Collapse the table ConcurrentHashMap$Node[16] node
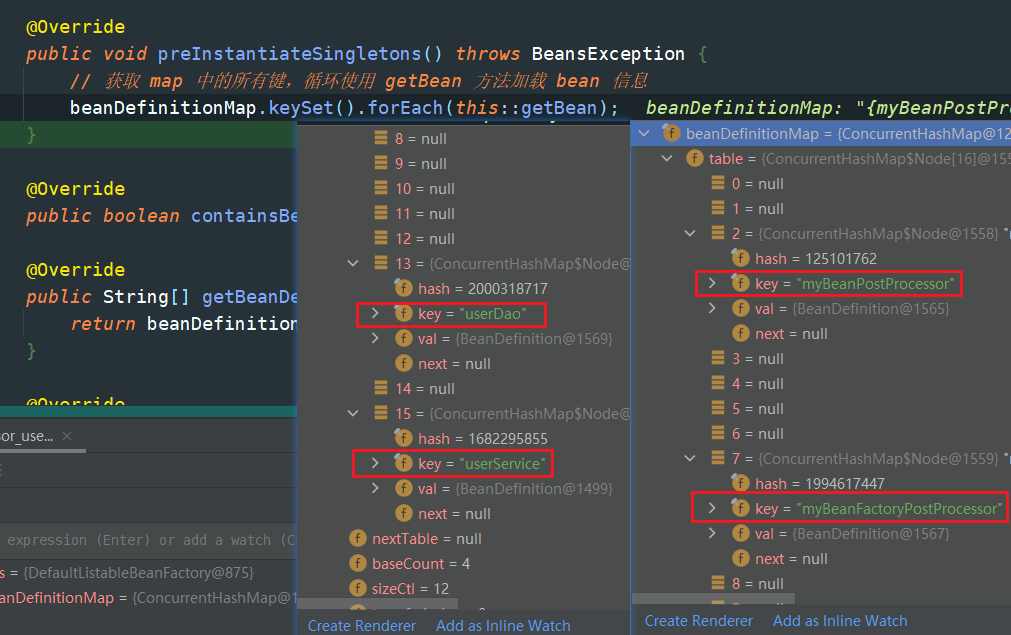The image size is (1011, 635). (x=665, y=159)
